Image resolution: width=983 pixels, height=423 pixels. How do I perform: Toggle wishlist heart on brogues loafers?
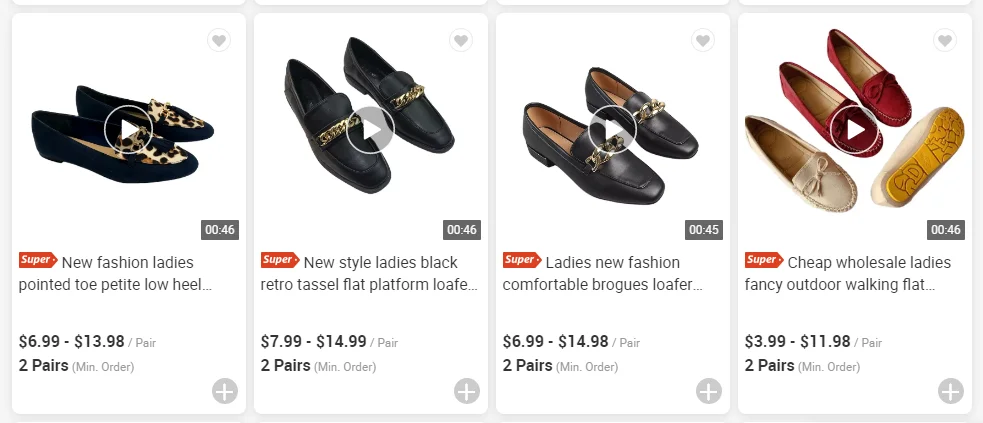click(703, 41)
